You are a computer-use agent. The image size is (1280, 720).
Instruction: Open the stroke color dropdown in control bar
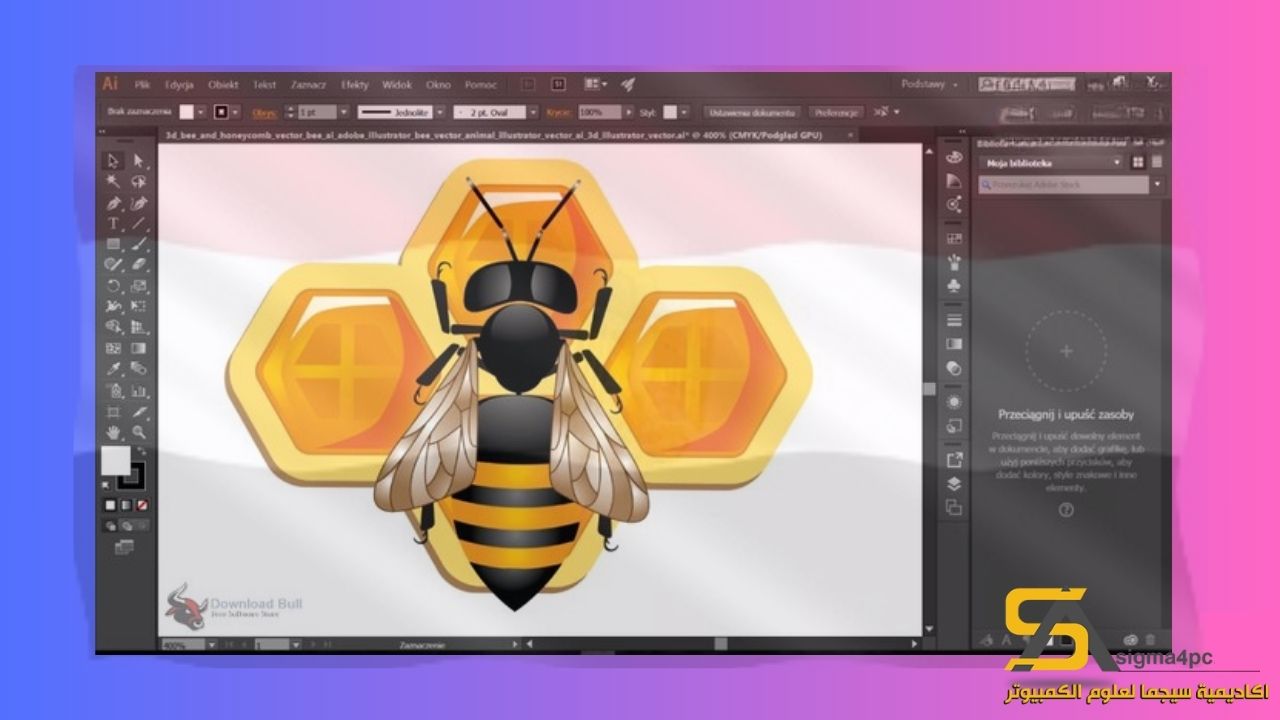coord(236,112)
